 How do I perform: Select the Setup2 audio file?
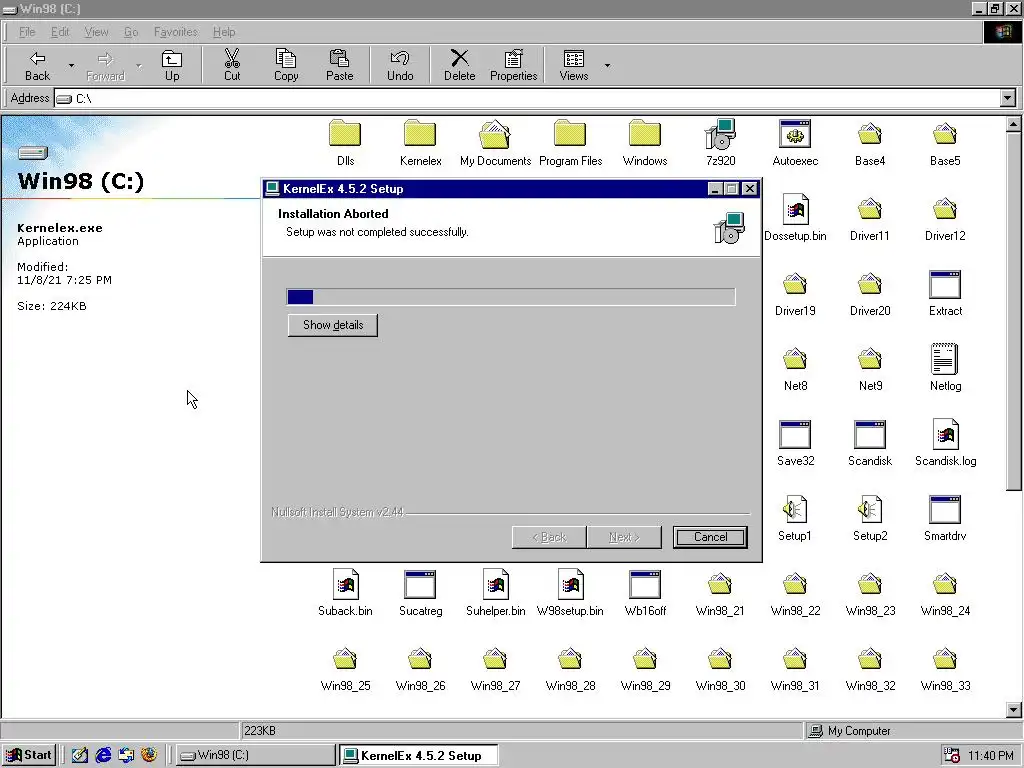coord(870,519)
